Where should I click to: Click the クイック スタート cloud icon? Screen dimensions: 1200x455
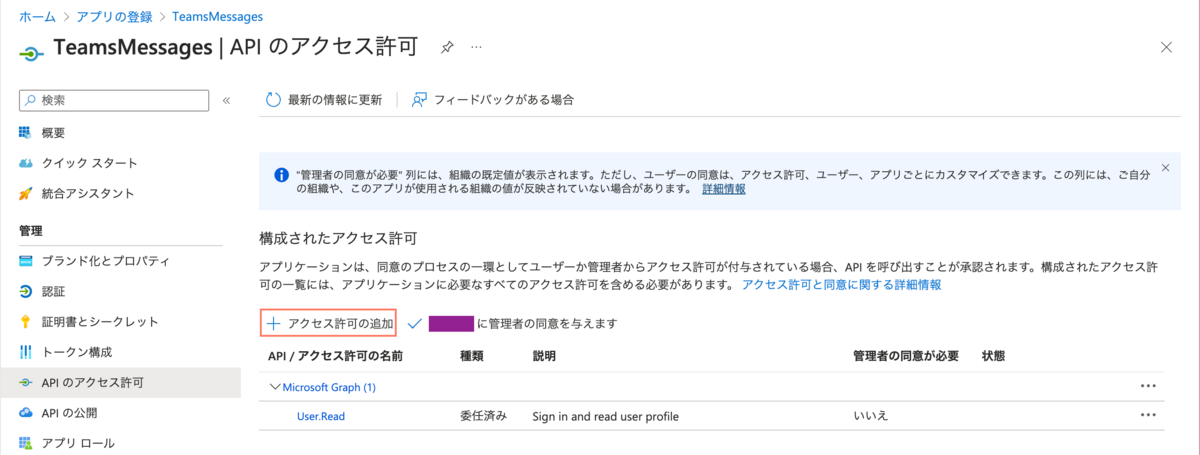(x=26, y=163)
